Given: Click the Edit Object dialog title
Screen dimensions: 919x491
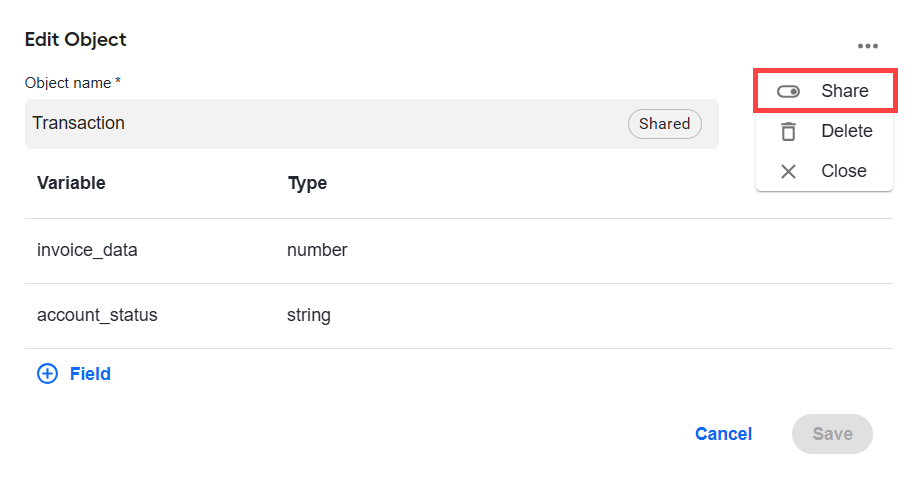Looking at the screenshot, I should [x=76, y=39].
